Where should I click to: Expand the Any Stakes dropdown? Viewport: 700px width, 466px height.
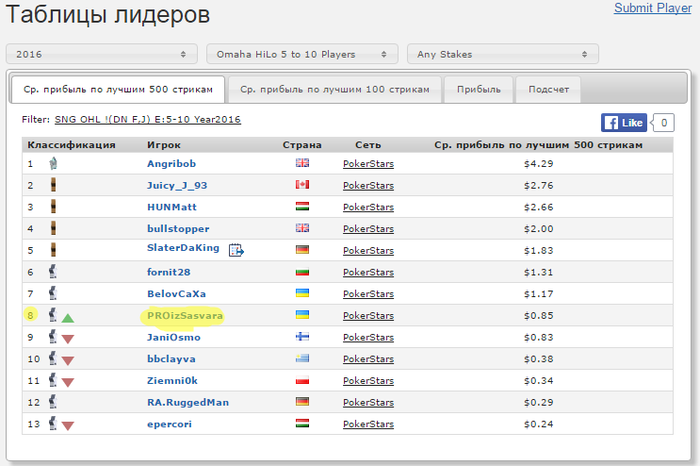tap(503, 54)
